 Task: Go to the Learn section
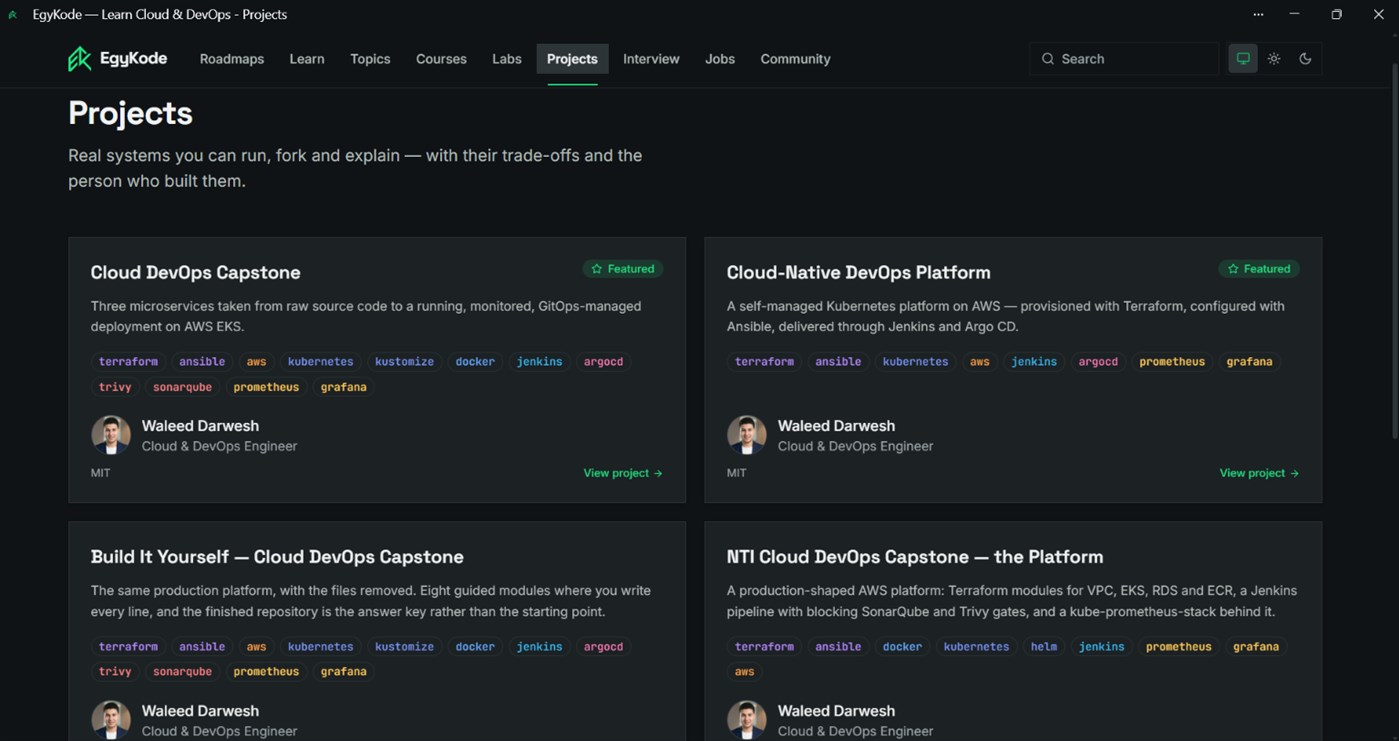point(307,59)
